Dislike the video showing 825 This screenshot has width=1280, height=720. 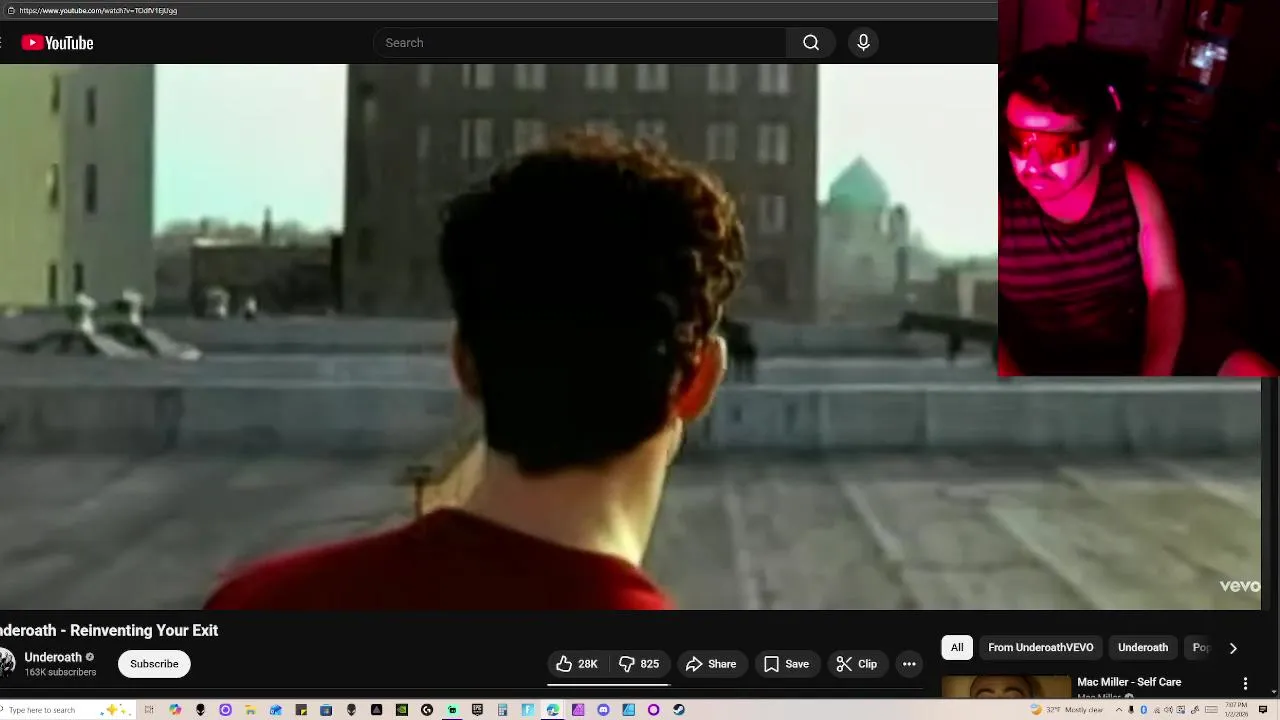(638, 664)
